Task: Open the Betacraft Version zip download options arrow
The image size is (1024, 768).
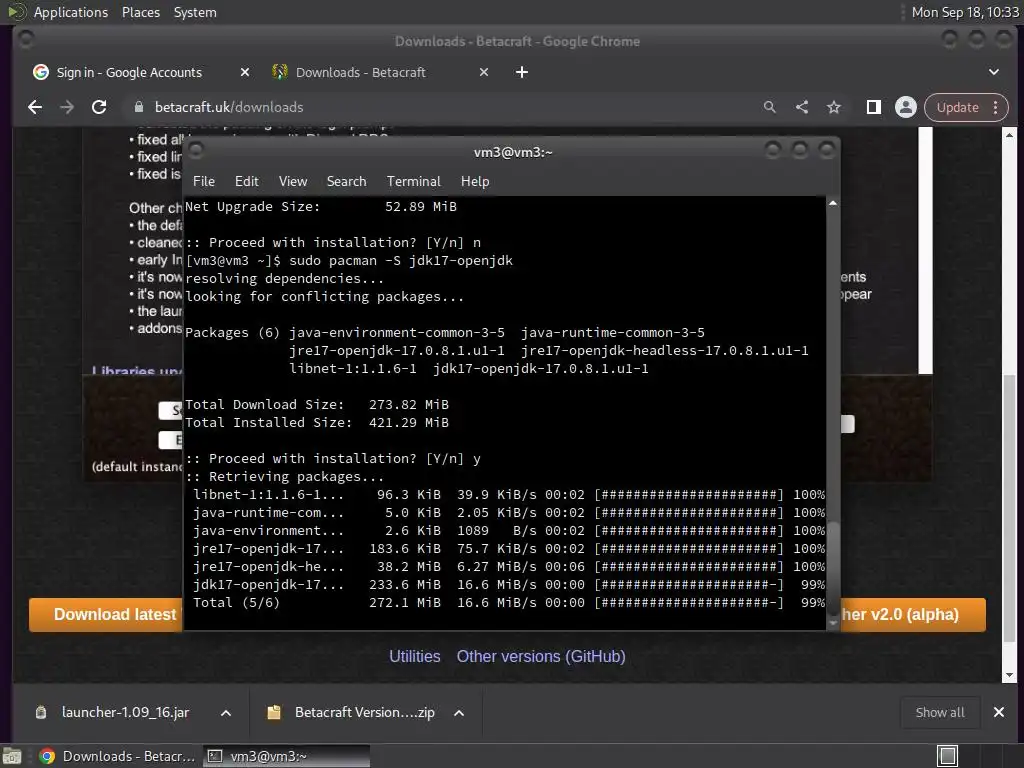Action: (459, 713)
